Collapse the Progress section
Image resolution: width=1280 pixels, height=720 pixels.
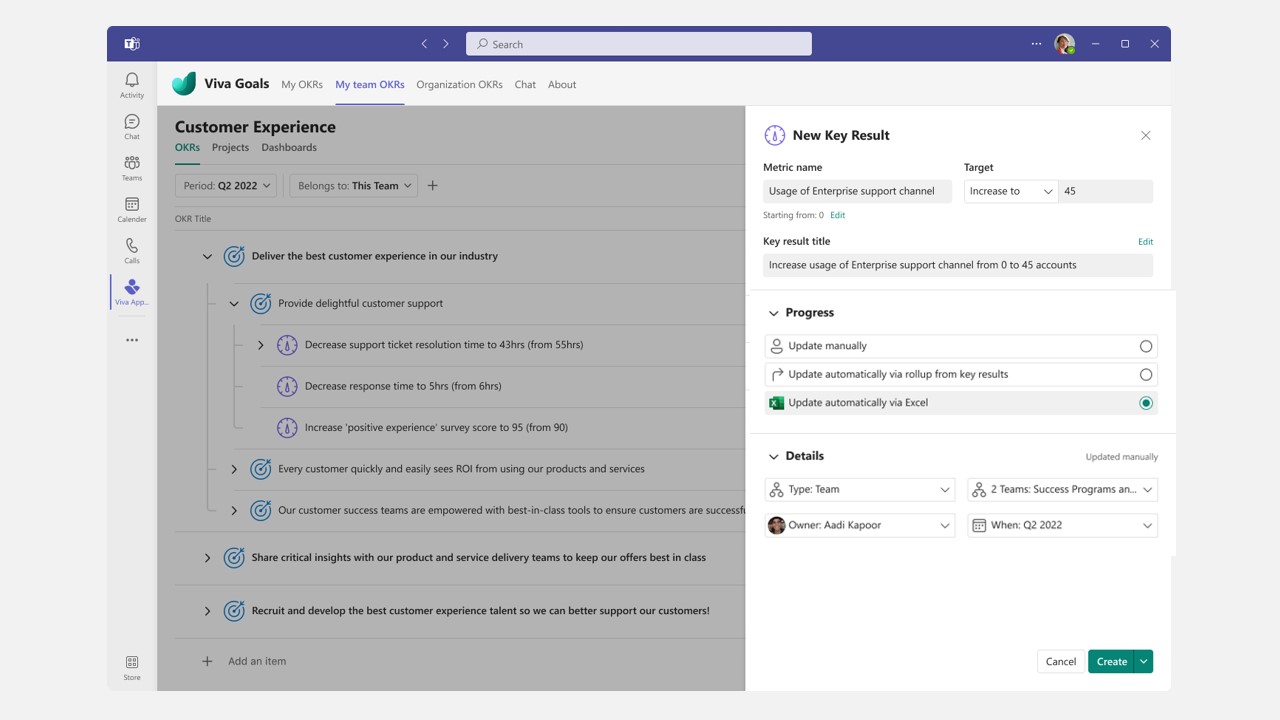point(773,313)
